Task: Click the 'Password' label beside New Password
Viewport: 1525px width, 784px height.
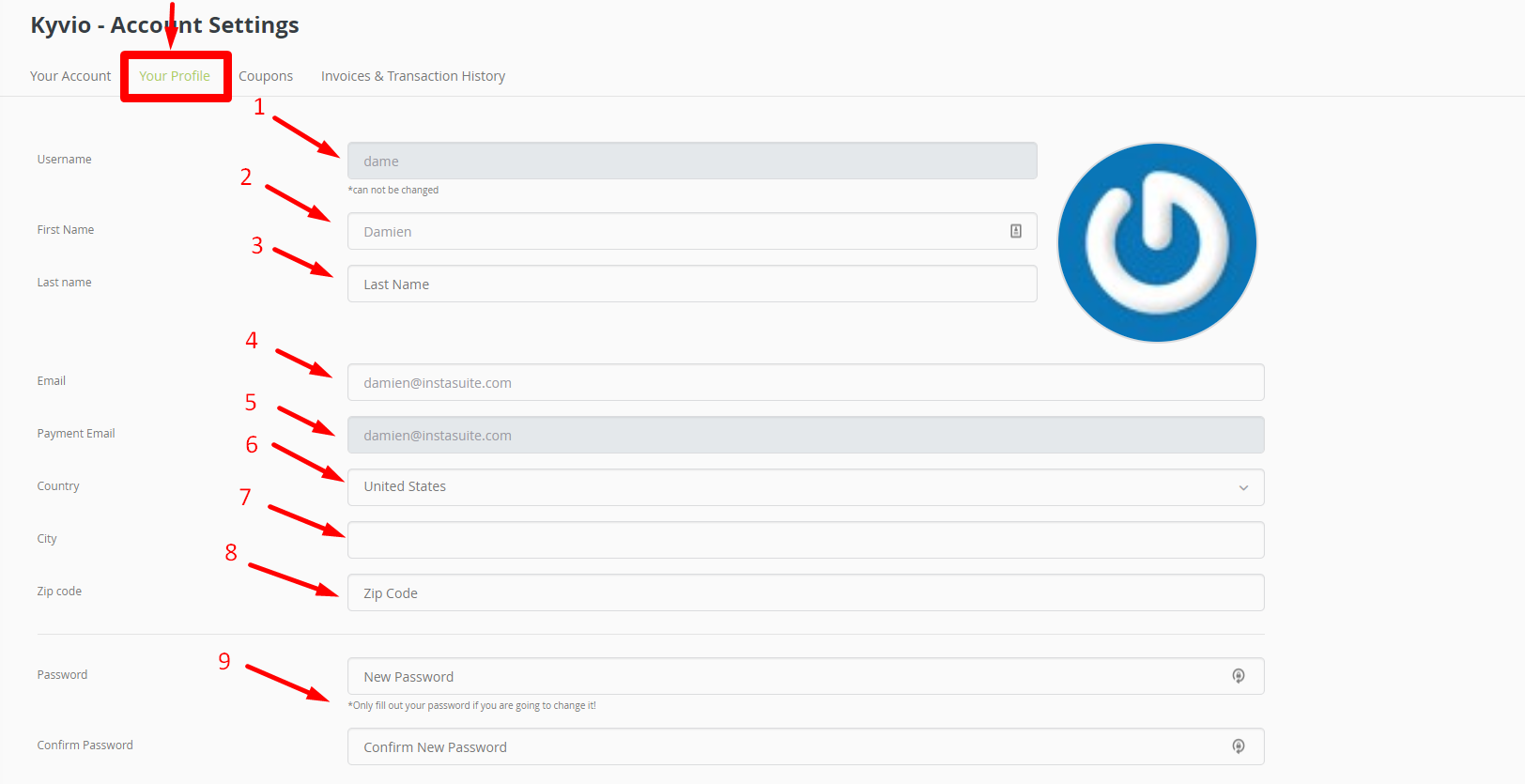Action: pyautogui.click(x=62, y=675)
